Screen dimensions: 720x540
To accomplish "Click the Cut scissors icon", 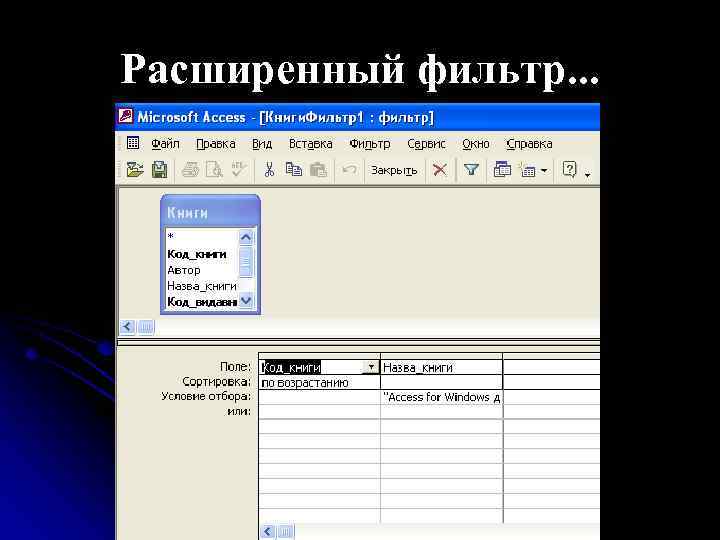I will pos(269,170).
